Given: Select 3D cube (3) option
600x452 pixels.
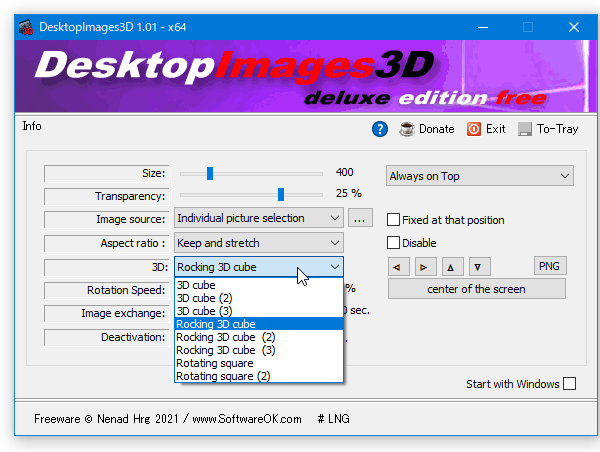Looking at the screenshot, I should pyautogui.click(x=259, y=311).
